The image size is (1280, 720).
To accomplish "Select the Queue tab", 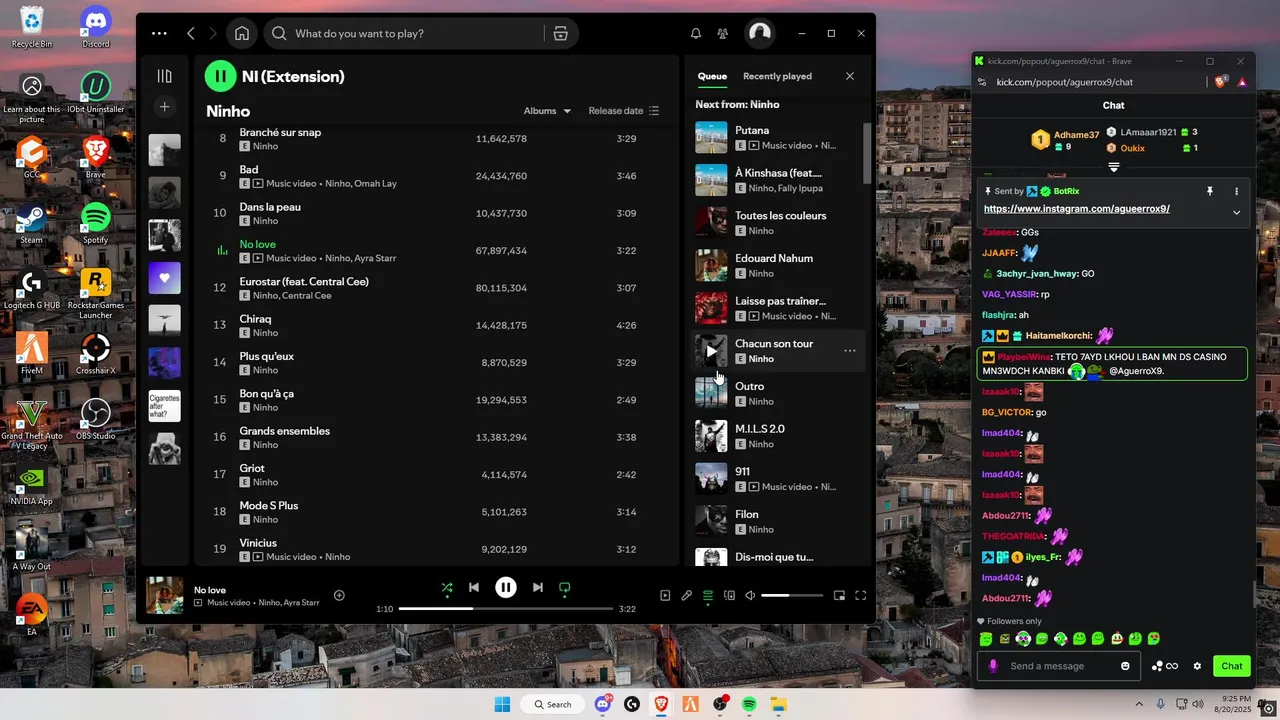I will (712, 76).
